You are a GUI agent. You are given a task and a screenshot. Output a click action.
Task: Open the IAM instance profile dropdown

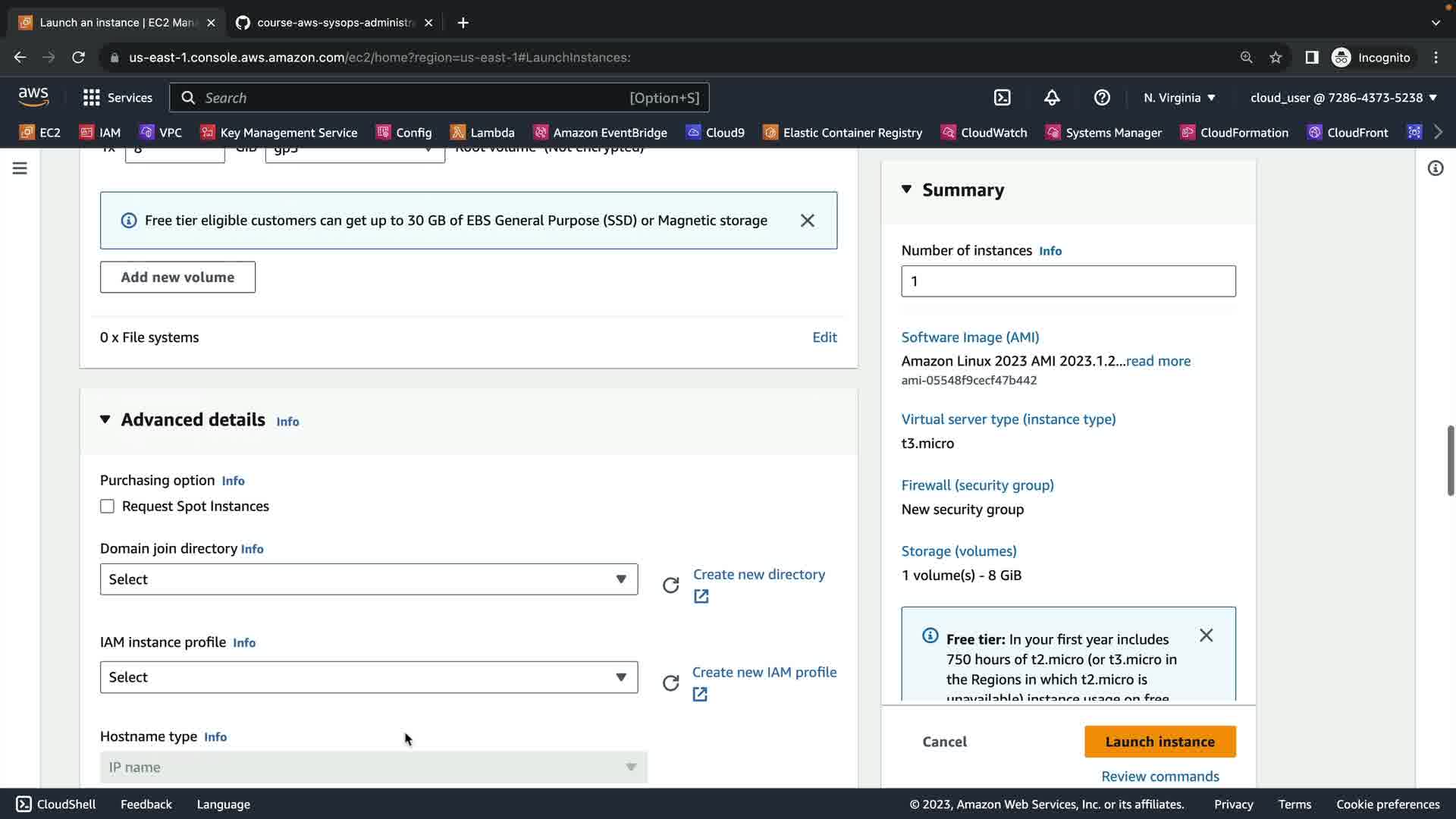(369, 677)
